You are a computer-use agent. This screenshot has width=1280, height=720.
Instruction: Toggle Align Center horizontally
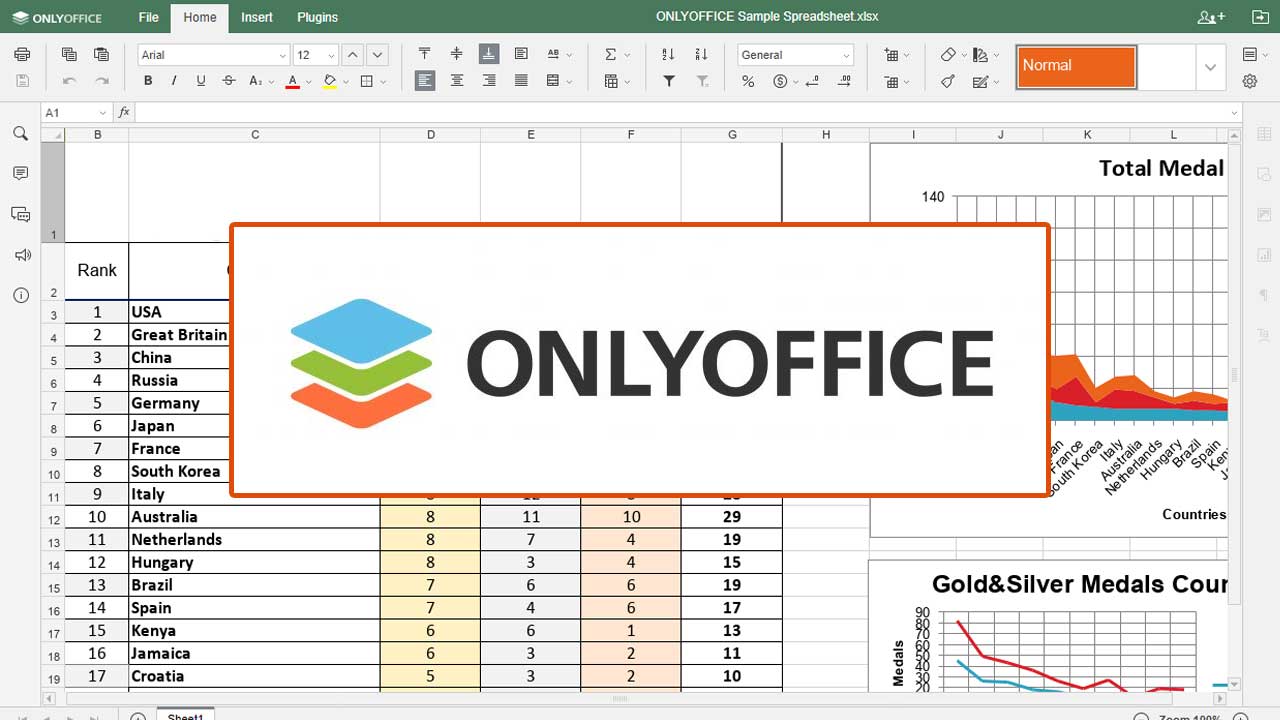point(457,81)
